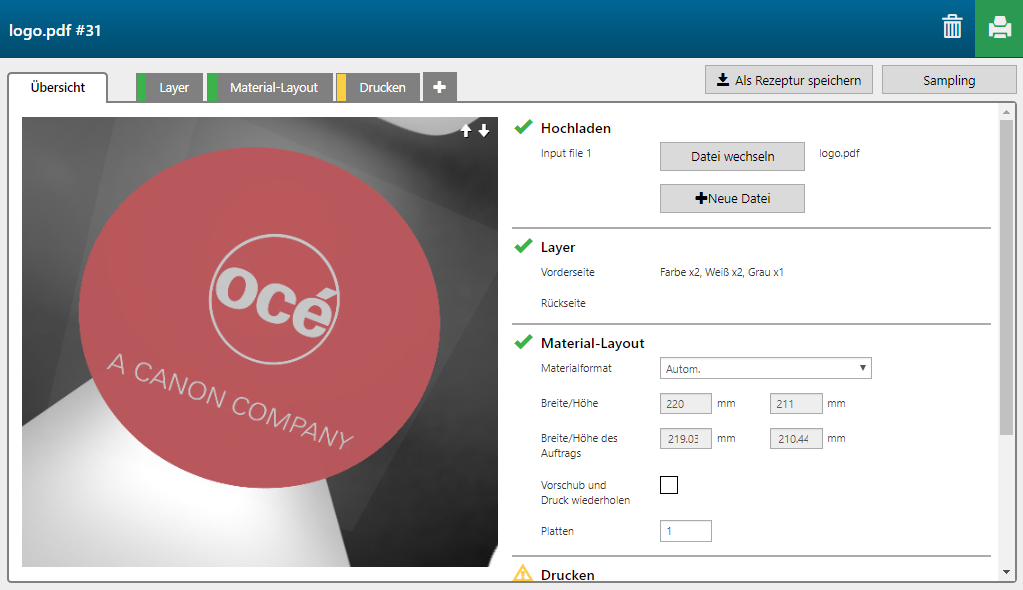Click the Layer section heading
Viewport: 1023px width, 590px height.
click(x=558, y=247)
